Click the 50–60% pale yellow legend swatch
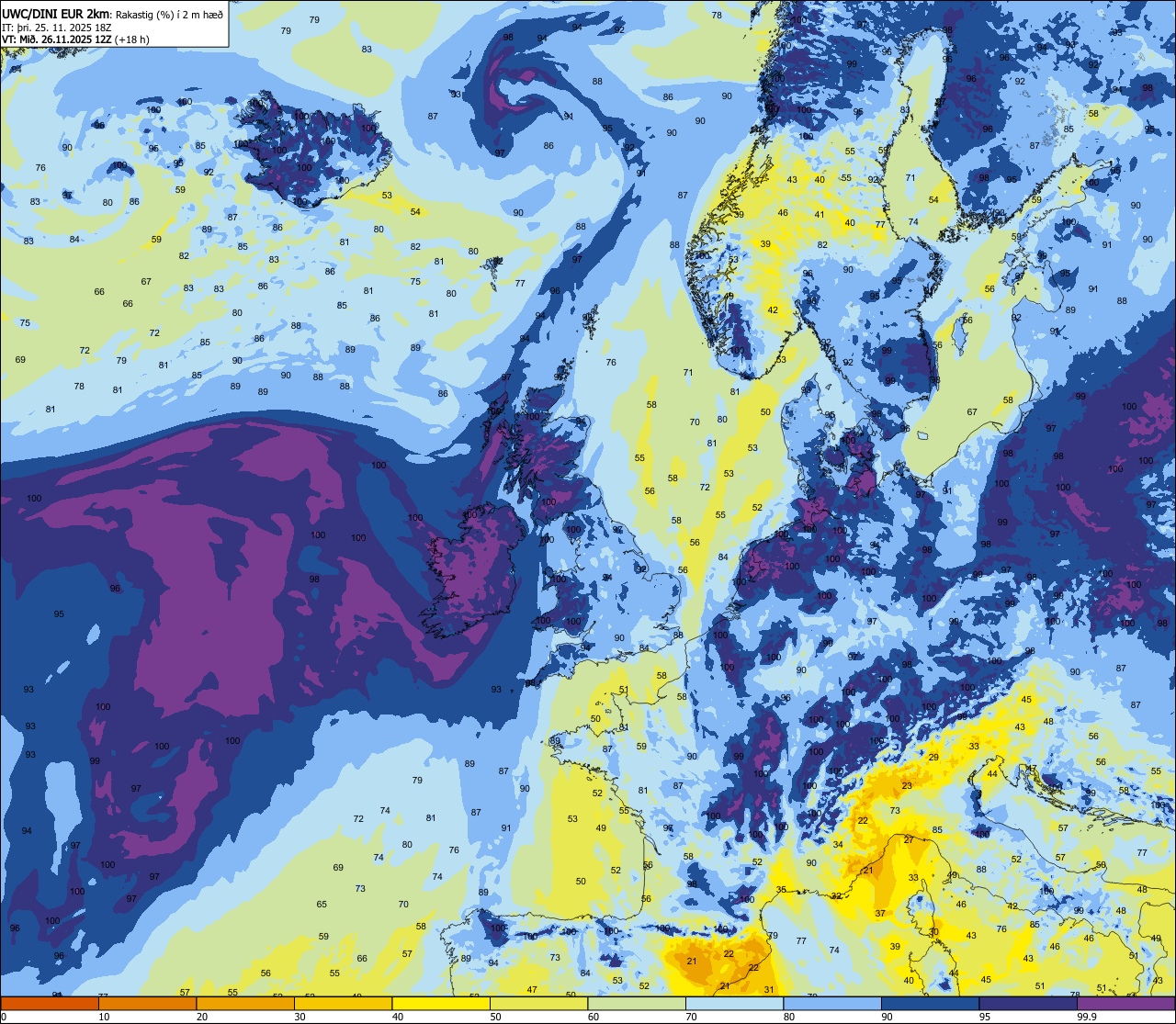This screenshot has height=1024, width=1176. 538,1004
